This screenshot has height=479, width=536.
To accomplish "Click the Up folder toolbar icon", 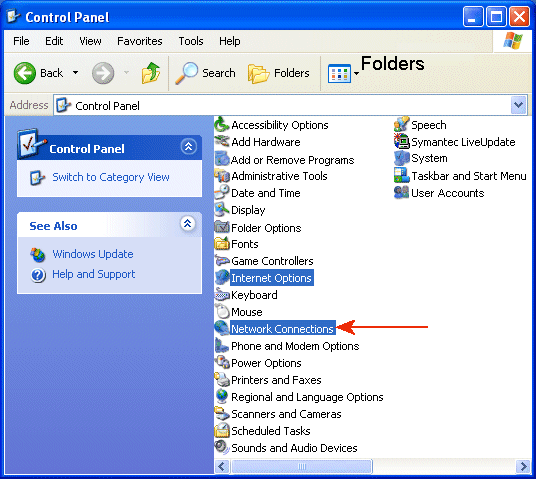I will pos(151,73).
